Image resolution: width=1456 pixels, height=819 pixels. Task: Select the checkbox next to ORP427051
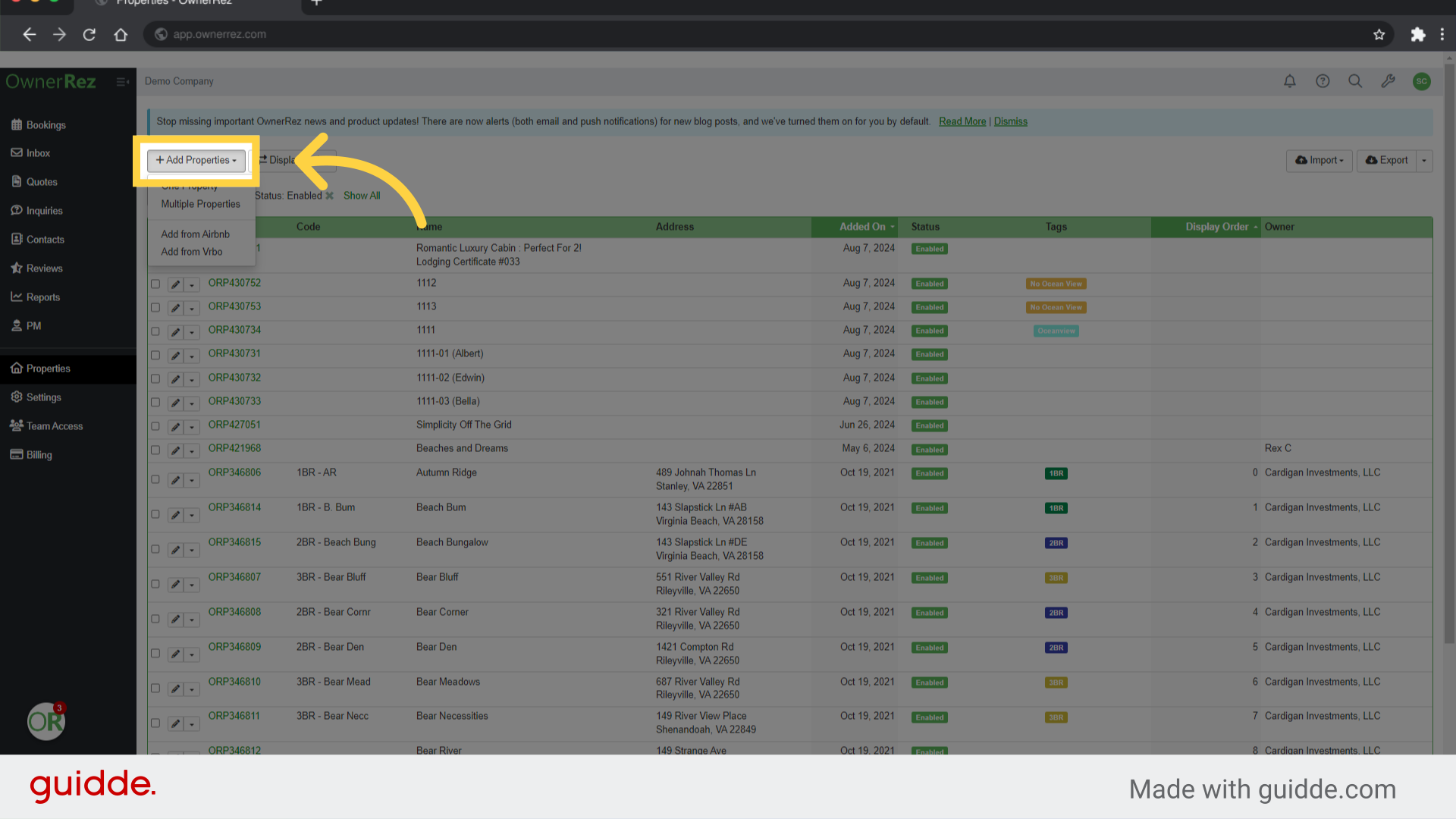(155, 427)
